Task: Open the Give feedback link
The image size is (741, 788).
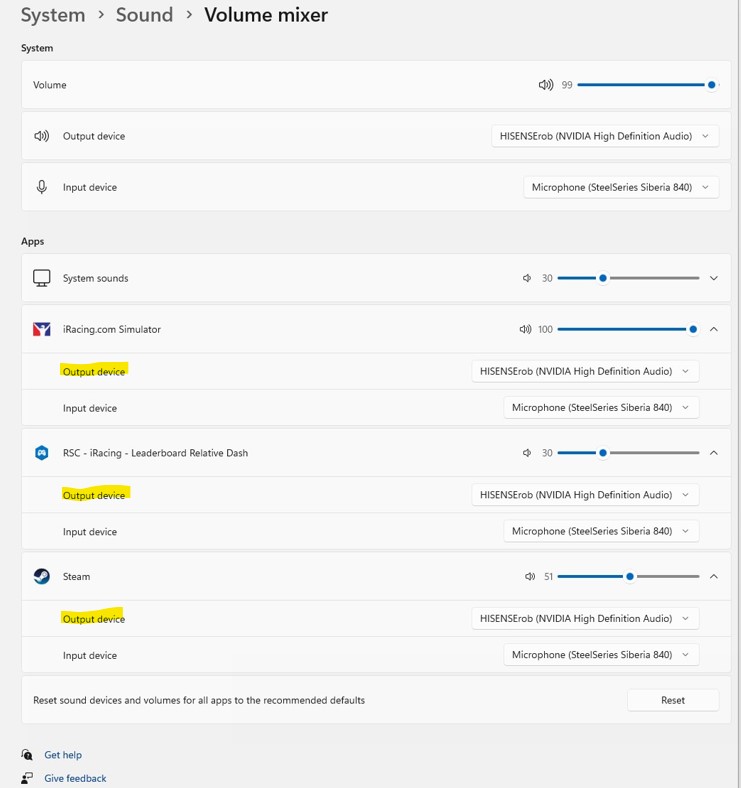Action: point(75,778)
